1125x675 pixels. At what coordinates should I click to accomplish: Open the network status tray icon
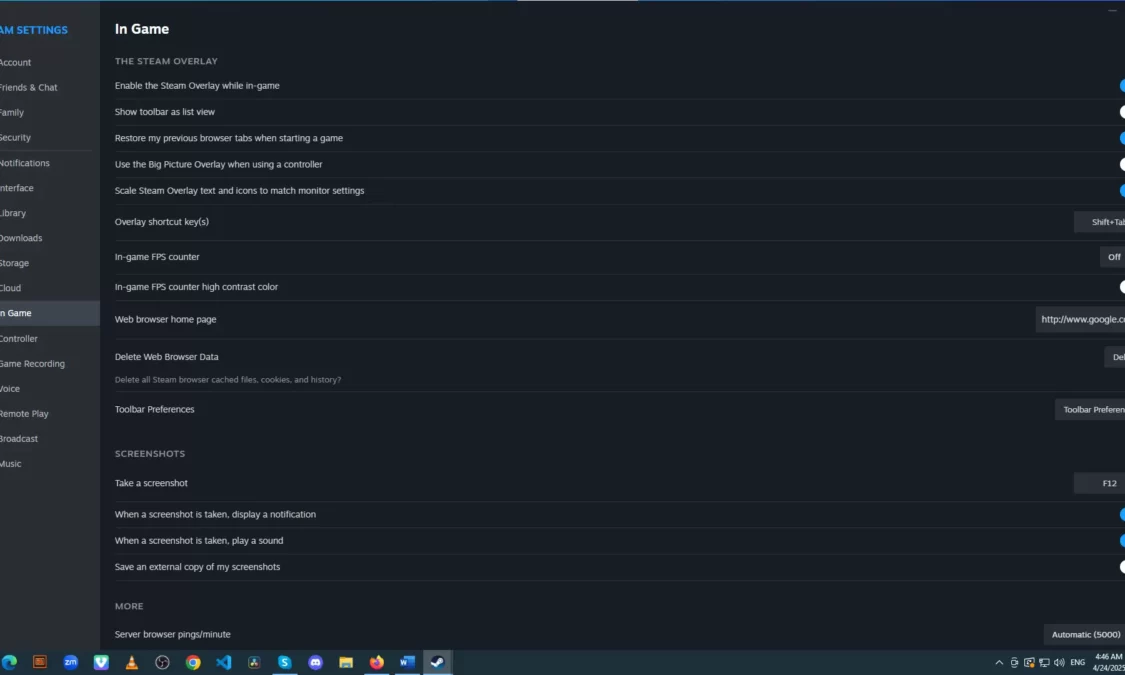tap(1045, 662)
